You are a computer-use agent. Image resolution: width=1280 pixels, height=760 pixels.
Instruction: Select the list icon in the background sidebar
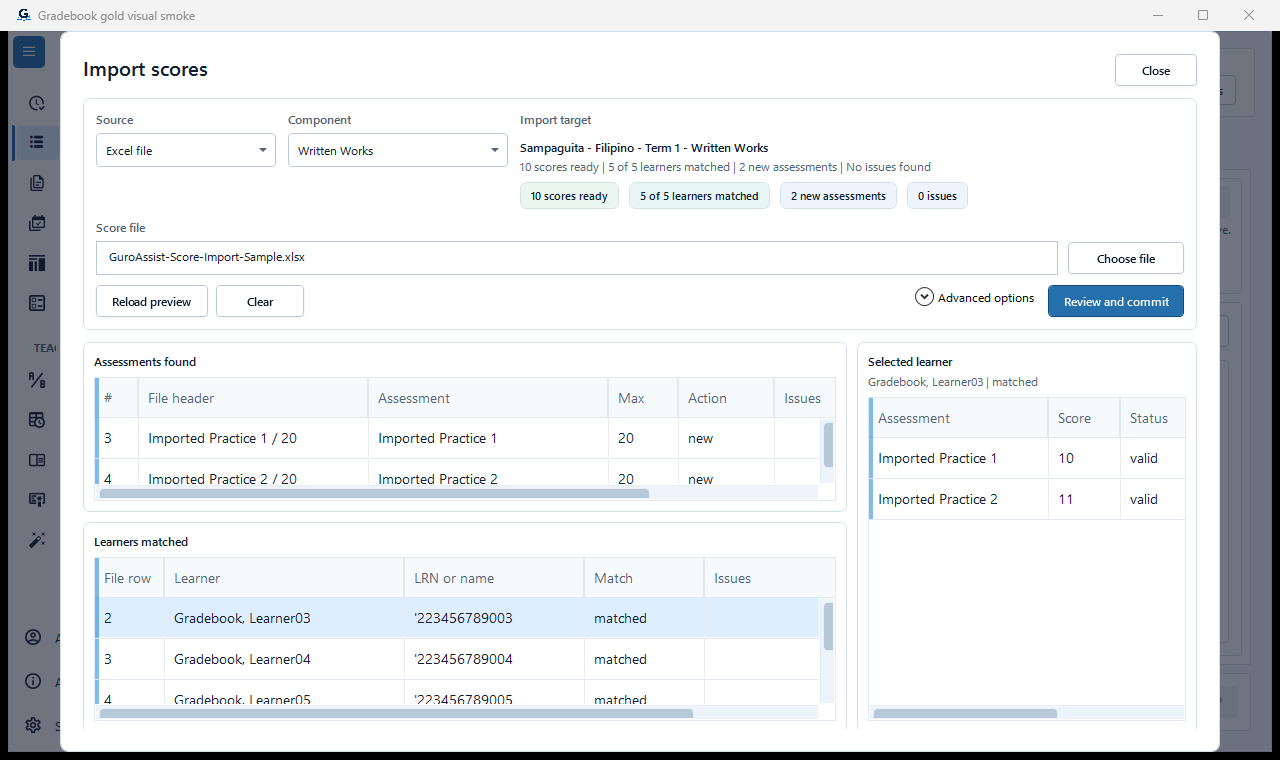click(x=37, y=142)
